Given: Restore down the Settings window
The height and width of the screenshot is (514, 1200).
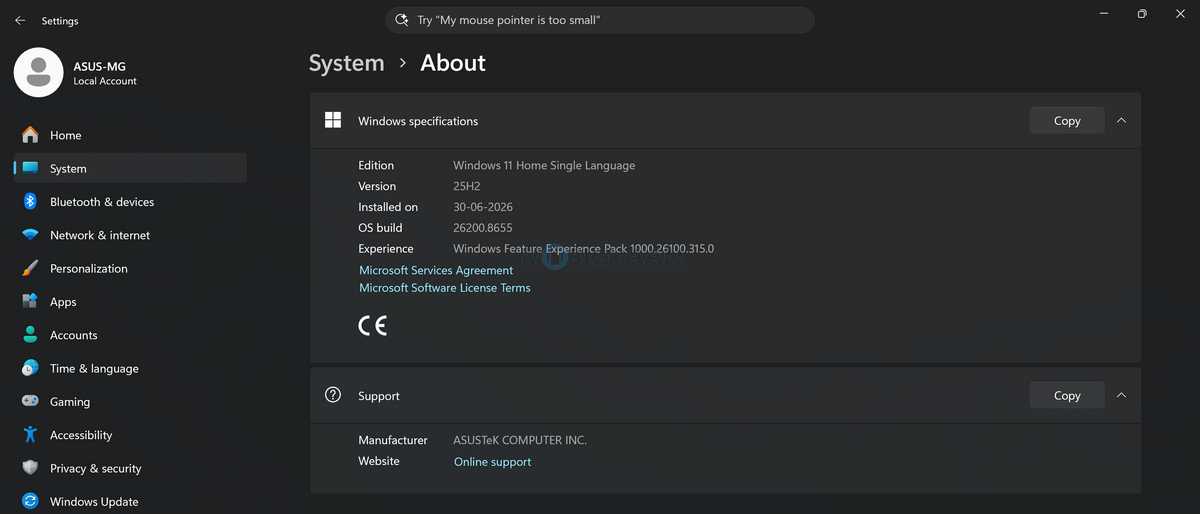Looking at the screenshot, I should [x=1142, y=14].
